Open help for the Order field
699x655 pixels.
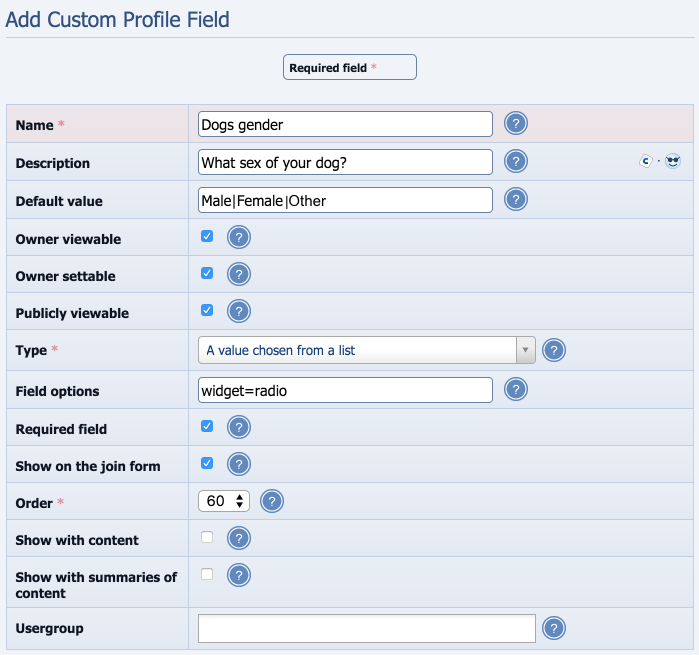click(x=272, y=501)
